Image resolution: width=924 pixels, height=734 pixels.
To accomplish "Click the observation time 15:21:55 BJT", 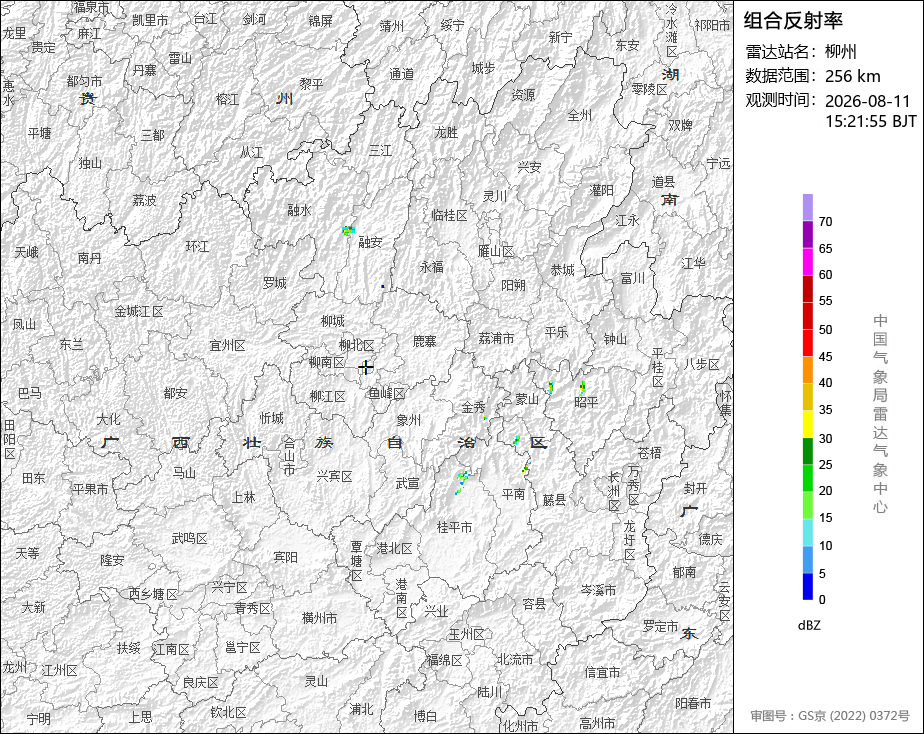I will pos(870,121).
